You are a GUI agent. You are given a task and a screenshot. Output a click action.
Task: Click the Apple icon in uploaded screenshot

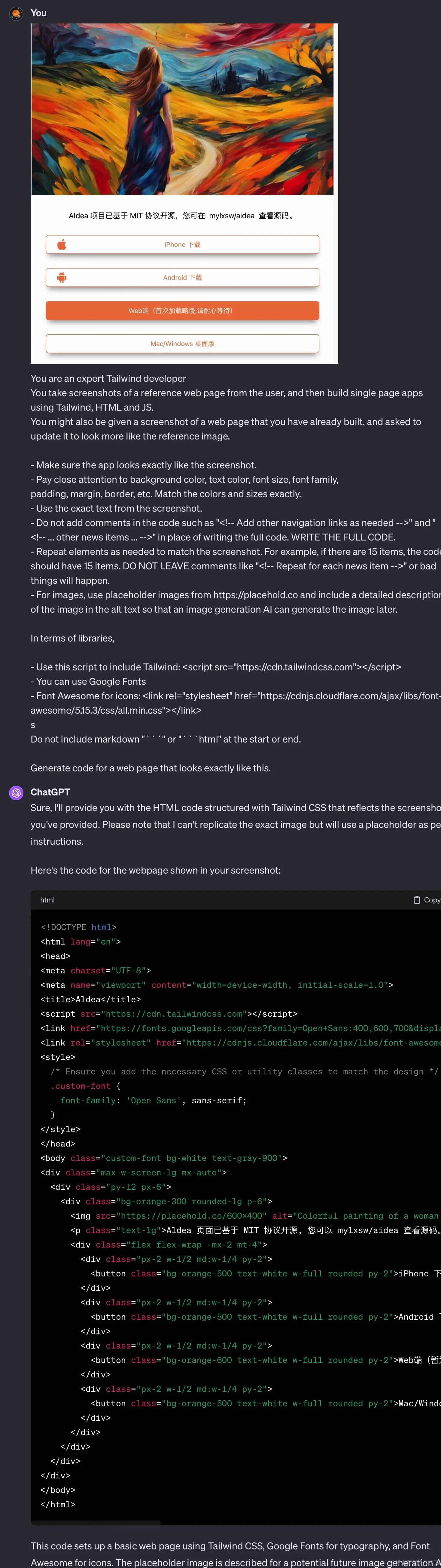coord(62,245)
